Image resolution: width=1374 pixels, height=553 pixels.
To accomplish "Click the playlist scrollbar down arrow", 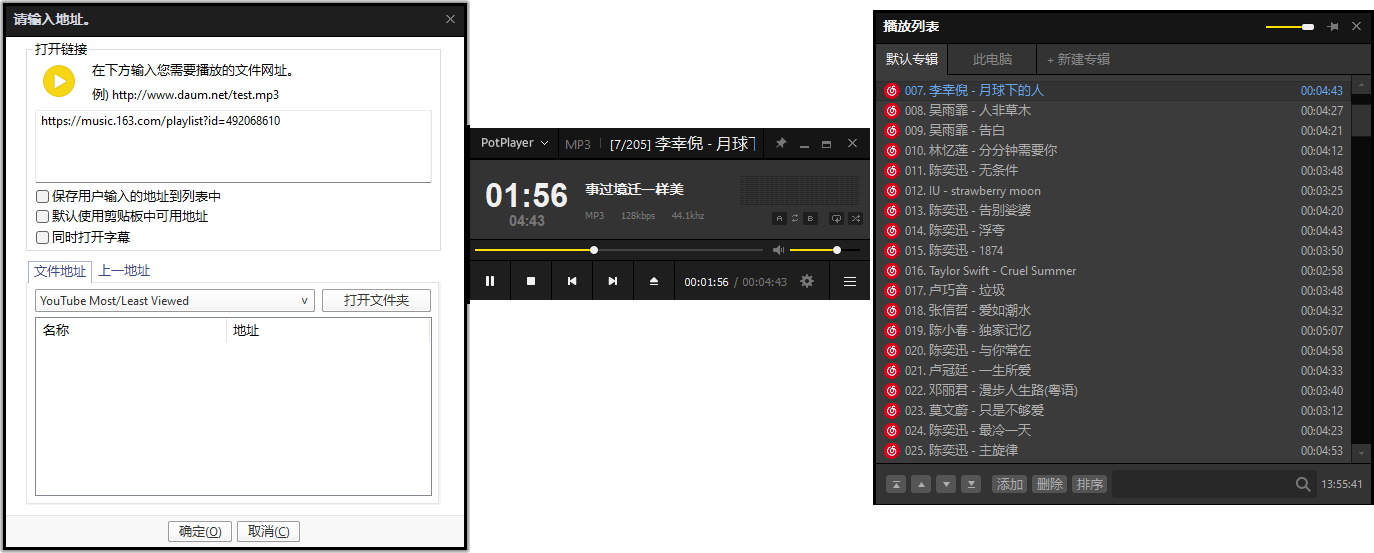I will (x=1361, y=453).
